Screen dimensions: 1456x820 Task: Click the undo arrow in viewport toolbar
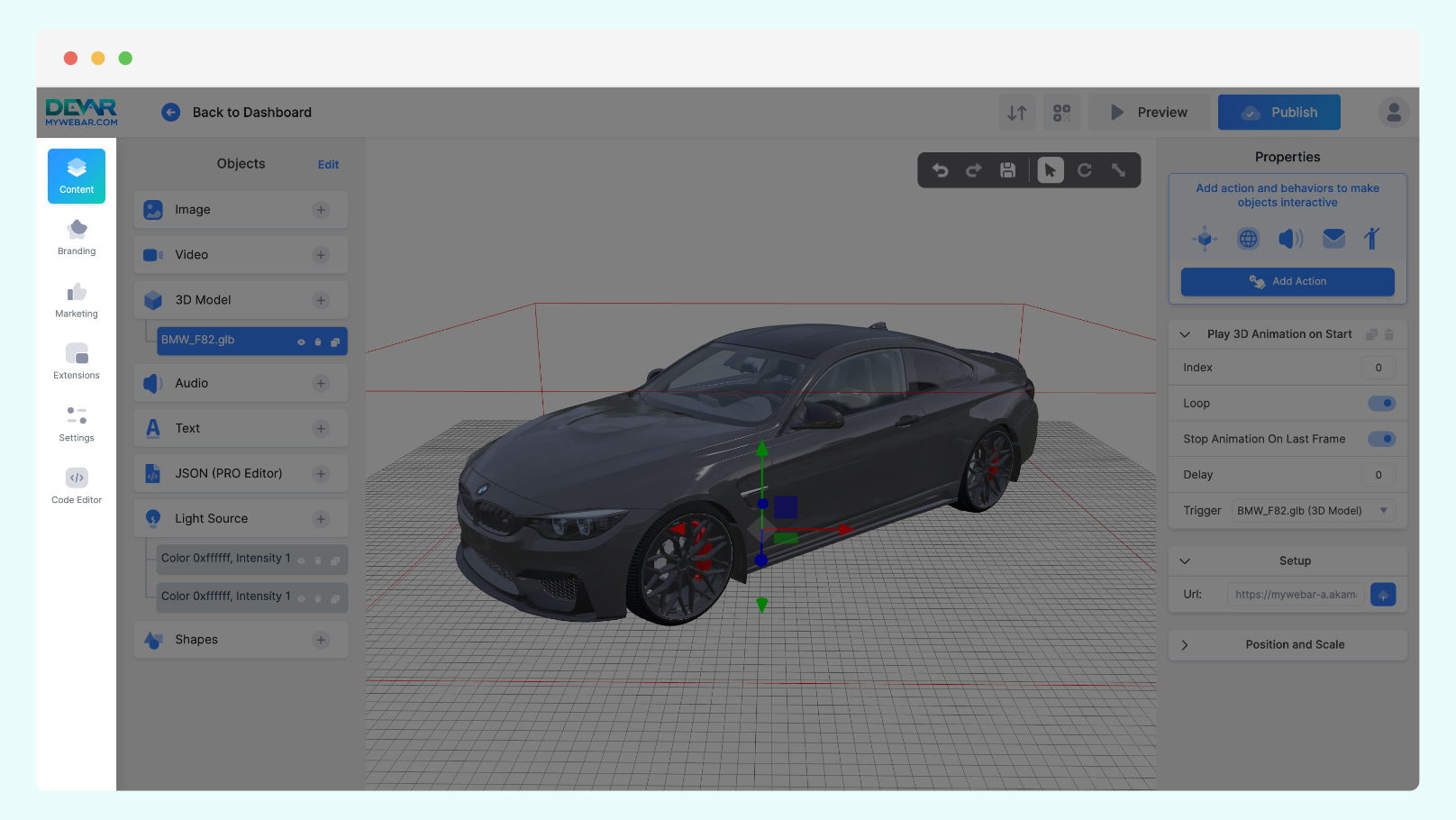(x=940, y=170)
